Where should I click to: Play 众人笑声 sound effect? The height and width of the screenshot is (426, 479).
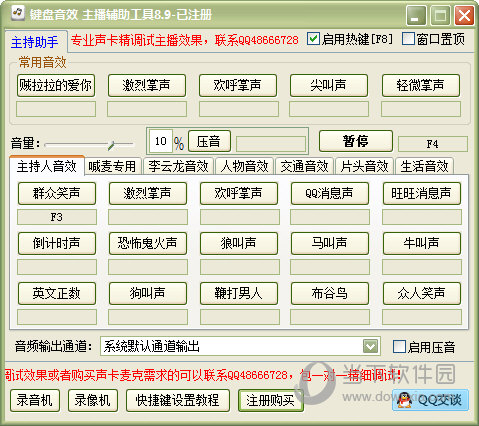point(422,293)
